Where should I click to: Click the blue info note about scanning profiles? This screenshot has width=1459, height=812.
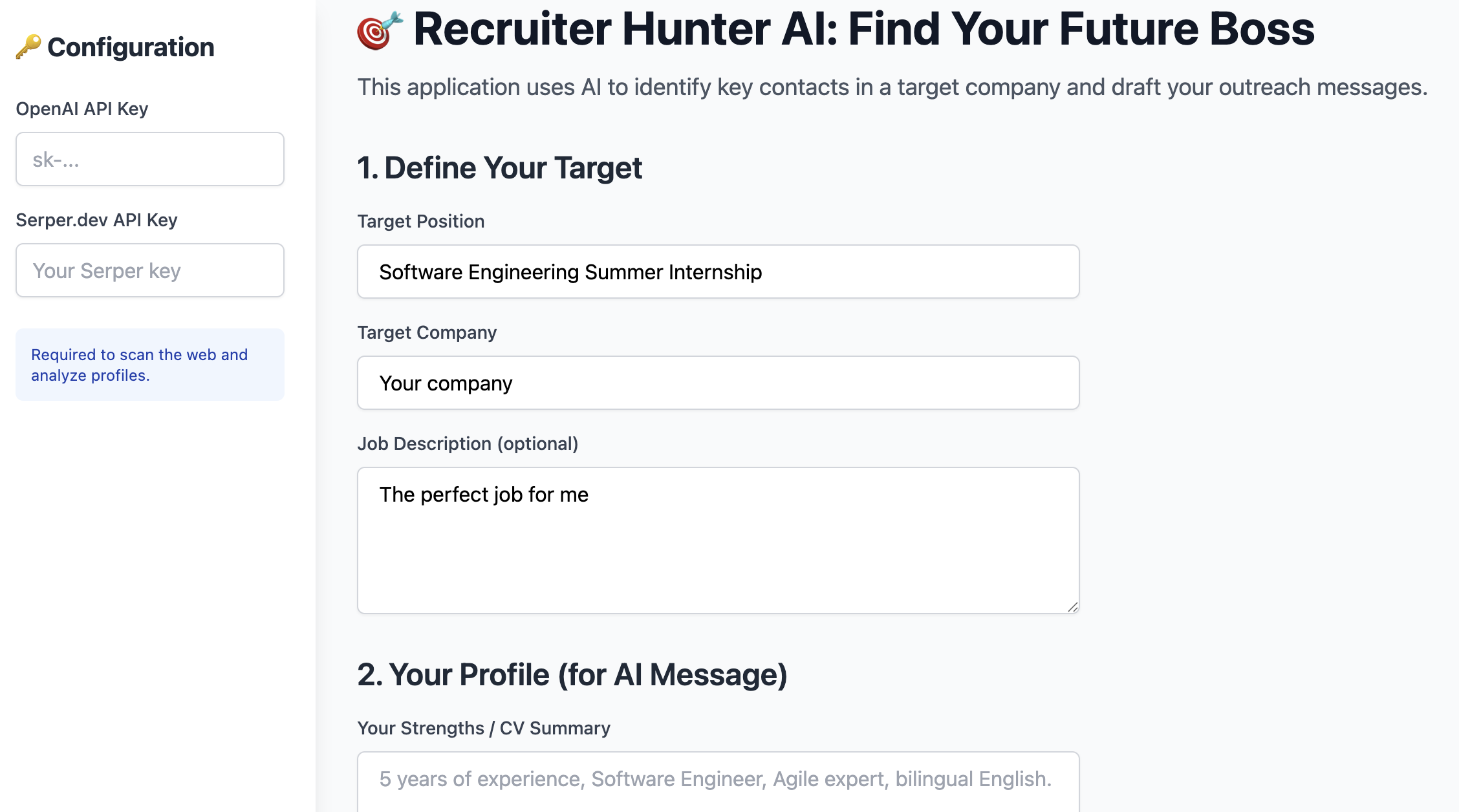(149, 364)
